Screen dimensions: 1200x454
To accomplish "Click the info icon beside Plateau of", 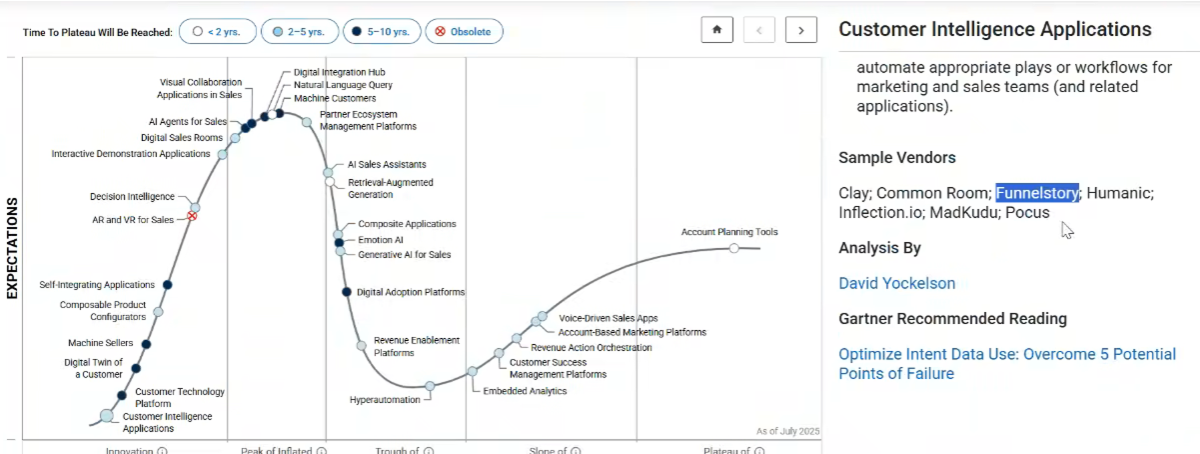I will click(758, 450).
